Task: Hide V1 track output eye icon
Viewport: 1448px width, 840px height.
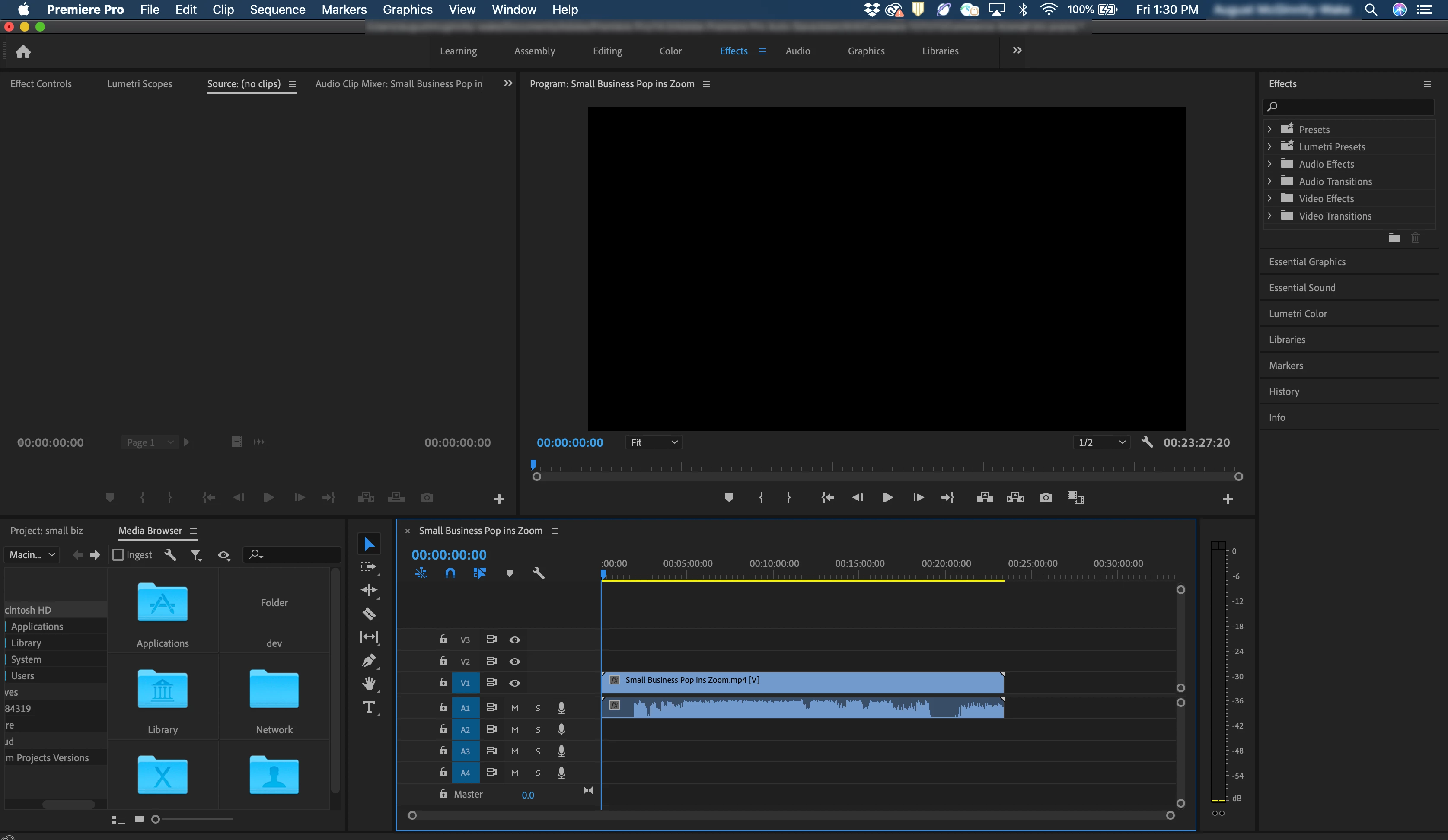Action: (514, 683)
